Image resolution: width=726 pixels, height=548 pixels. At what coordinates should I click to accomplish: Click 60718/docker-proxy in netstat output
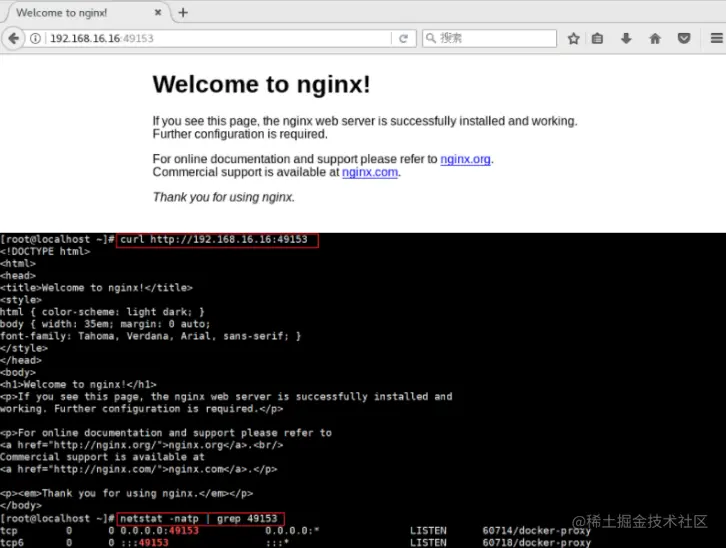[x=537, y=542]
